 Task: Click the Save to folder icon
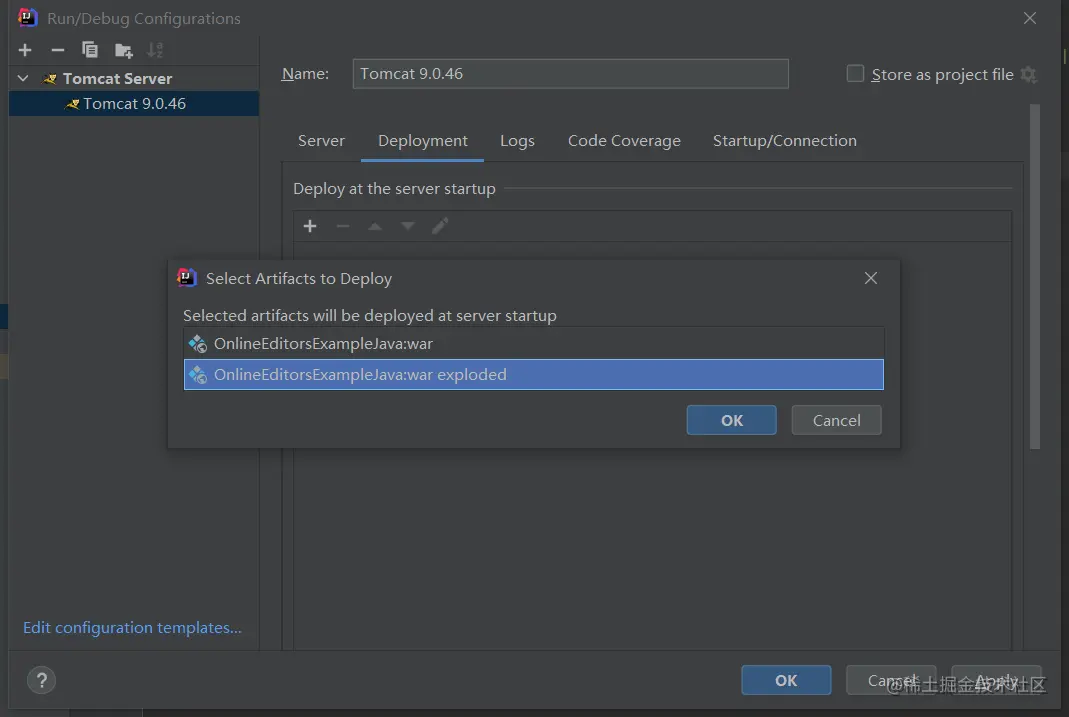[123, 50]
